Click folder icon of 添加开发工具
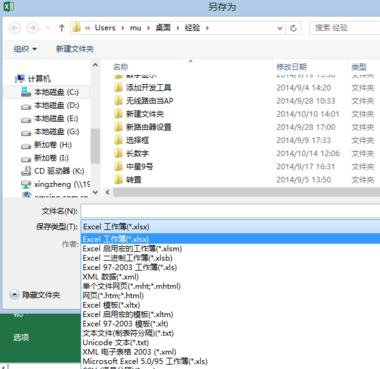Viewport: 380px width, 369px height. point(118,88)
